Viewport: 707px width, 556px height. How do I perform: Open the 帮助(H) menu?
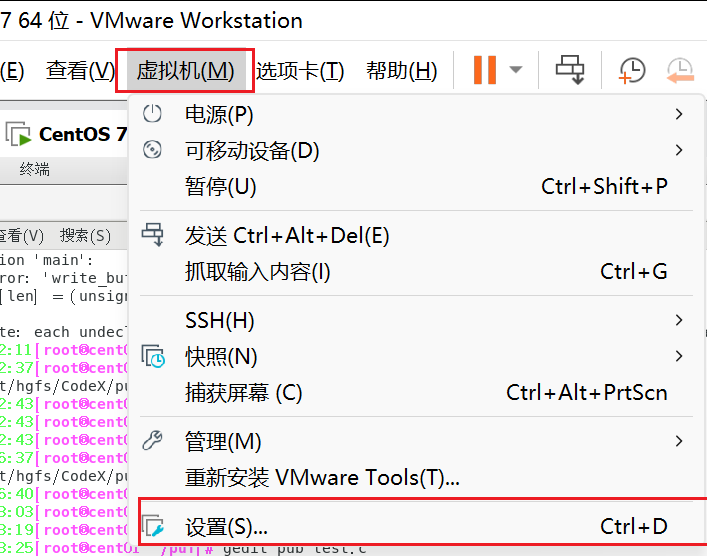point(401,71)
